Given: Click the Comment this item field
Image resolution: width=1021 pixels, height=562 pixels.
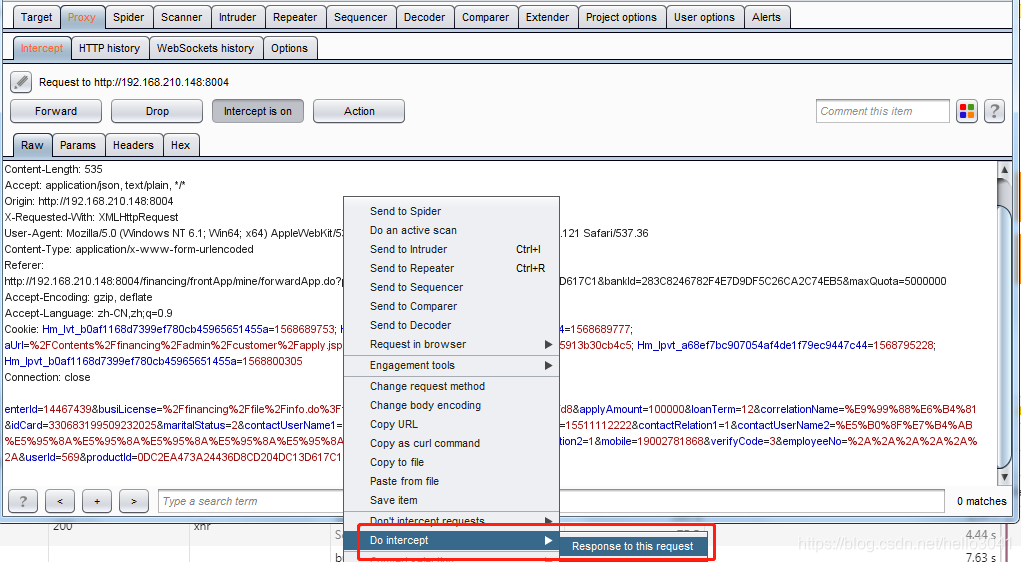Looking at the screenshot, I should (x=882, y=111).
